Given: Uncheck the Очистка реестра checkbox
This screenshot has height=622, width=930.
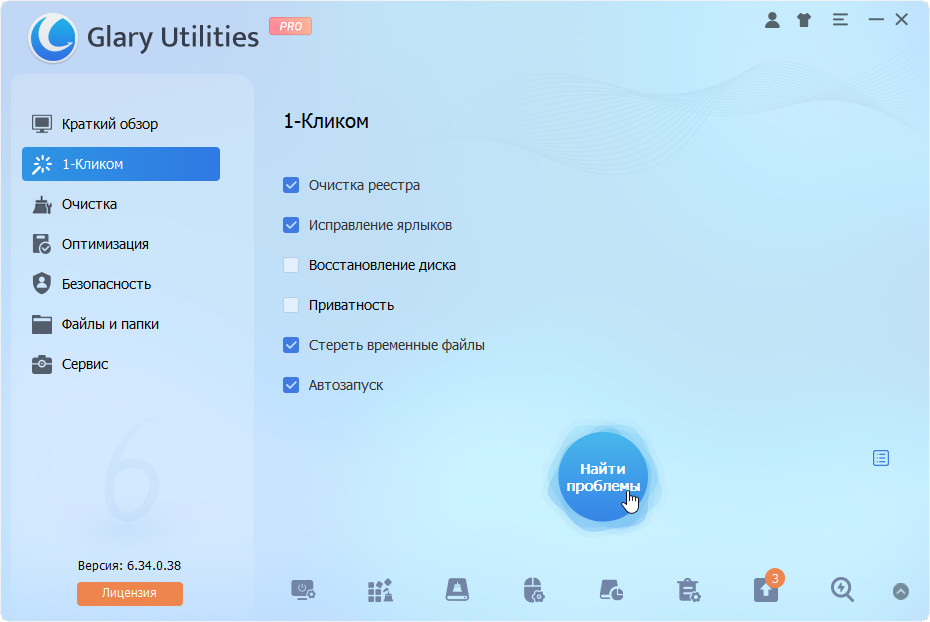Looking at the screenshot, I should pos(291,185).
